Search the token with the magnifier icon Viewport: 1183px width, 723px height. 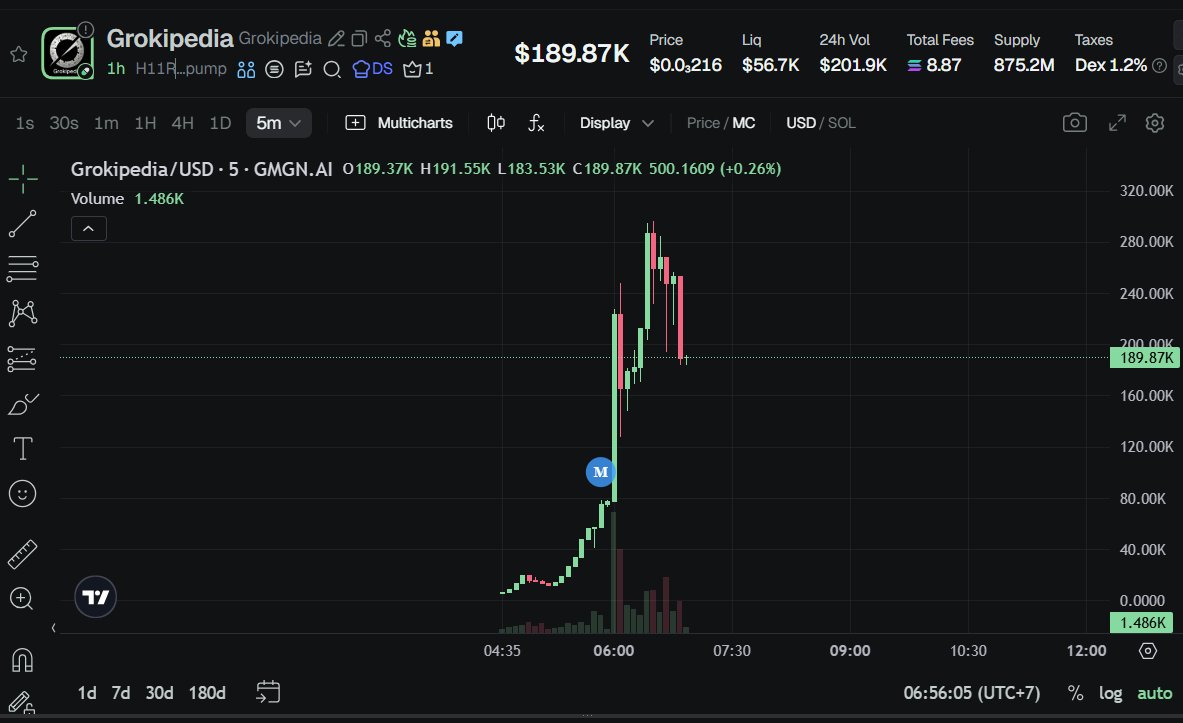332,69
